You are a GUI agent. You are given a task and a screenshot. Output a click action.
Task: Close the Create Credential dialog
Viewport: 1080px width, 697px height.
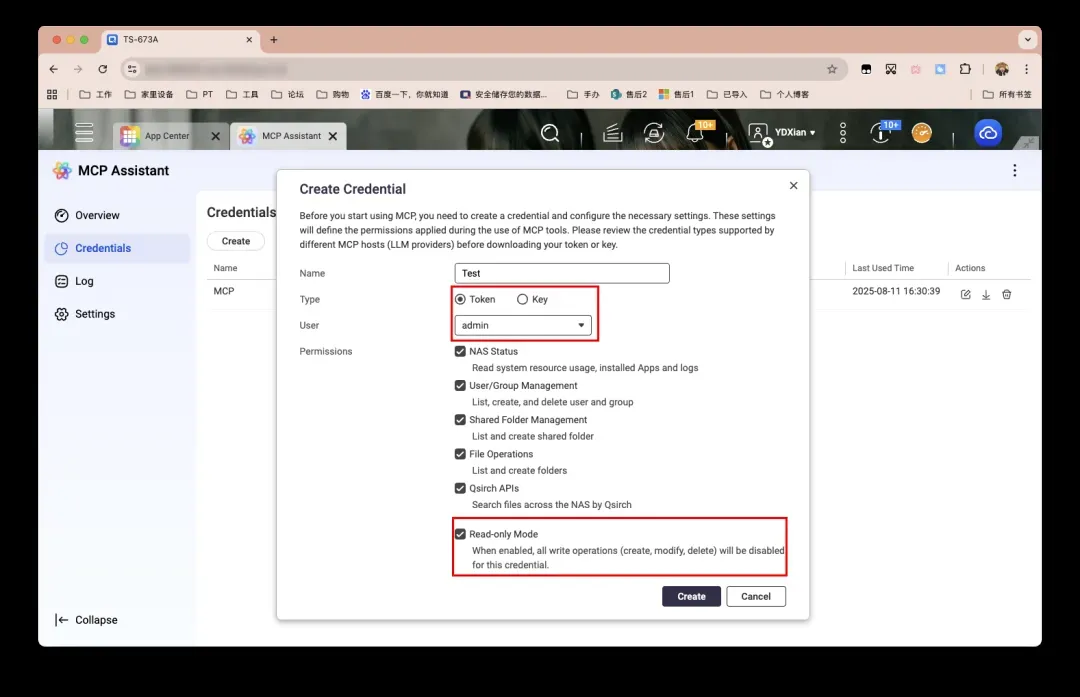(x=793, y=186)
